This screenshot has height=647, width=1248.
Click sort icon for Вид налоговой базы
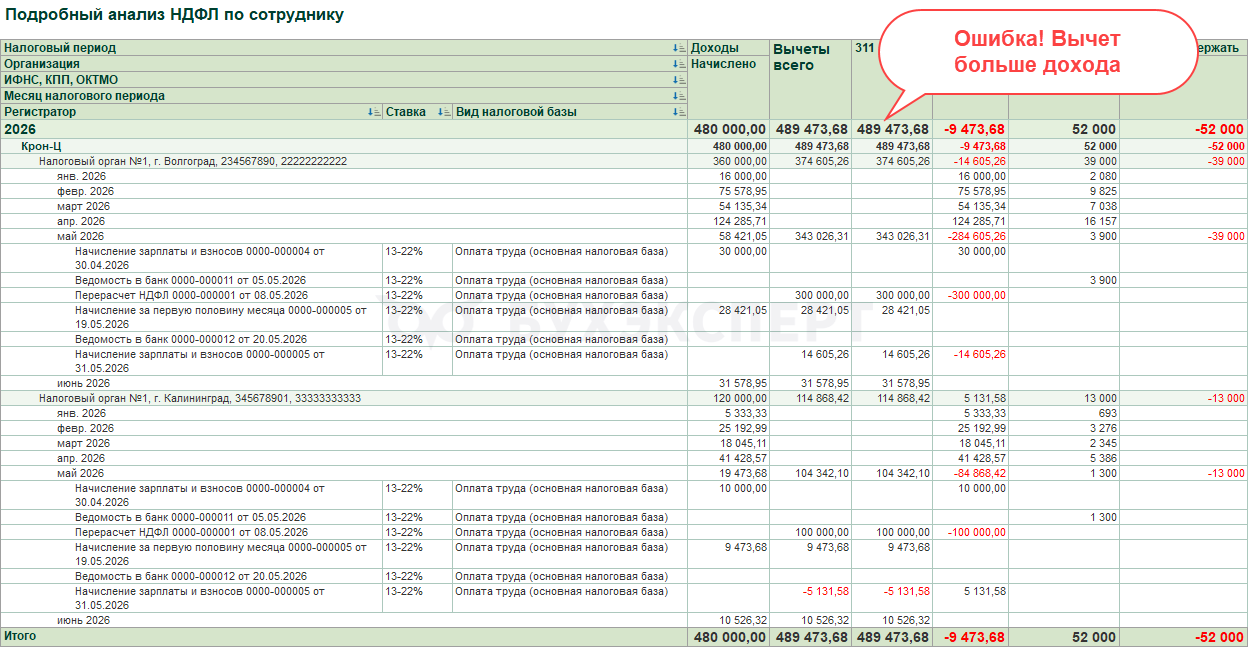(x=679, y=112)
